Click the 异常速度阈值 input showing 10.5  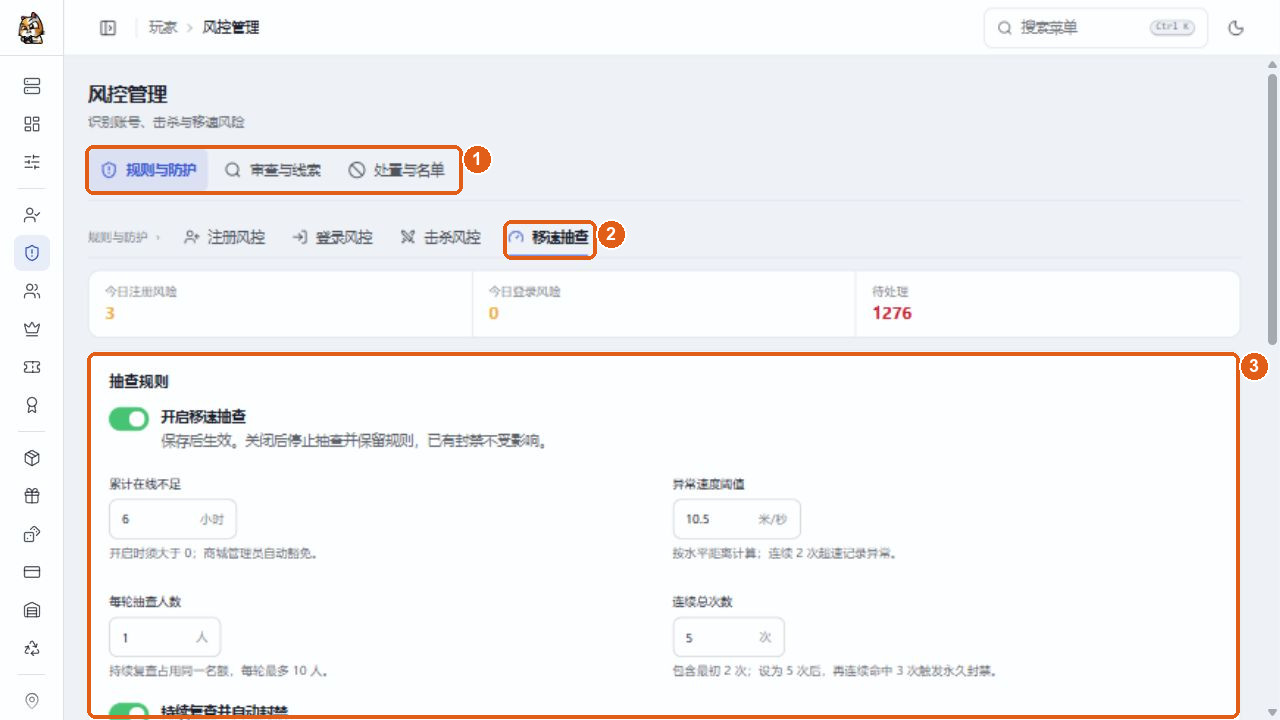737,519
